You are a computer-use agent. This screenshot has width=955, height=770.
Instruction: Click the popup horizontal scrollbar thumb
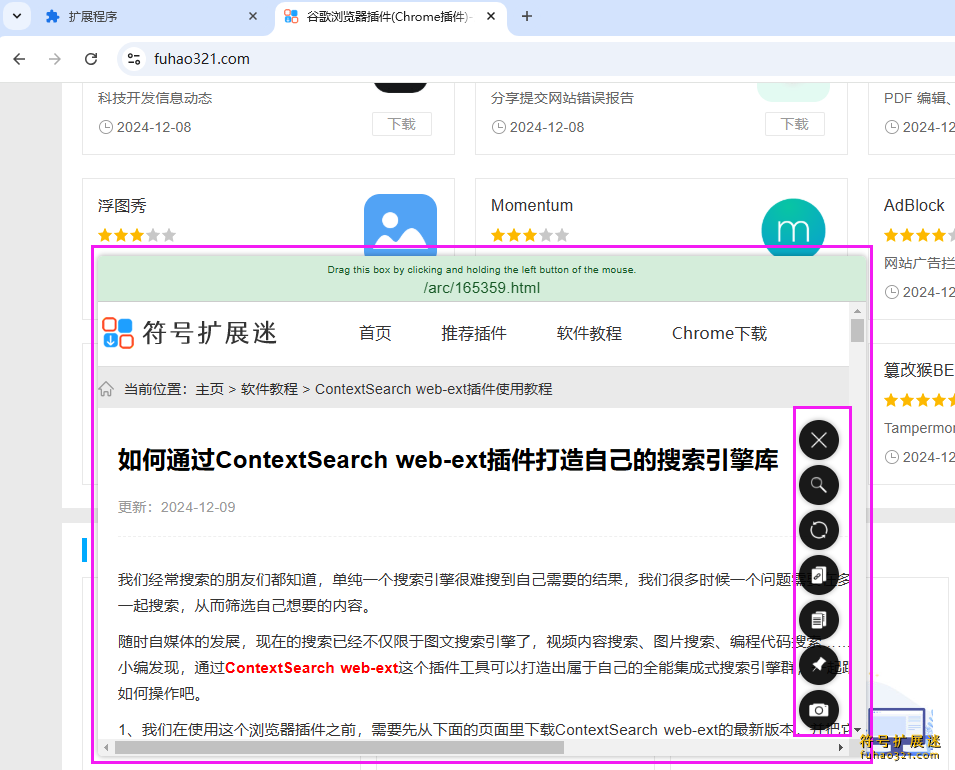339,747
